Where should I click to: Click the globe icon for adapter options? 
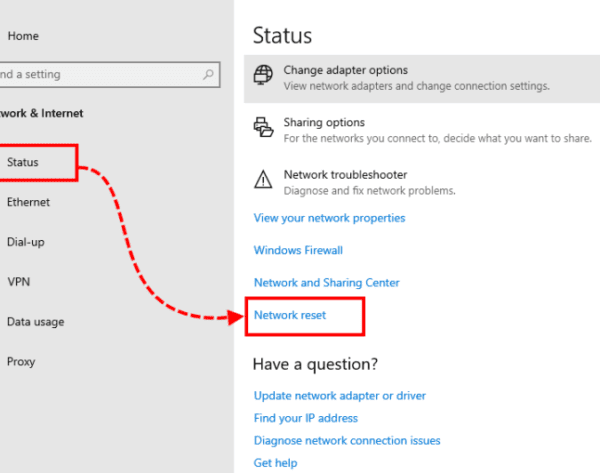[264, 77]
